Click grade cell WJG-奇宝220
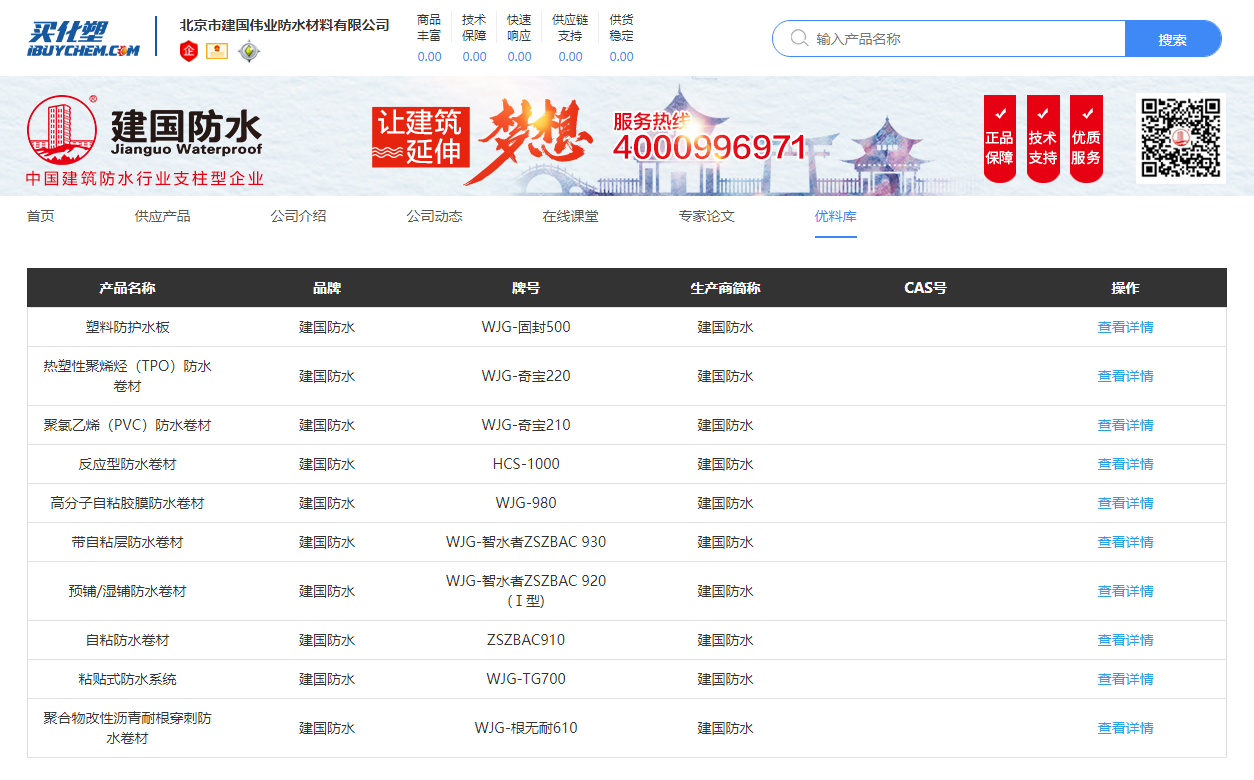The width and height of the screenshot is (1254, 780). coord(526,376)
